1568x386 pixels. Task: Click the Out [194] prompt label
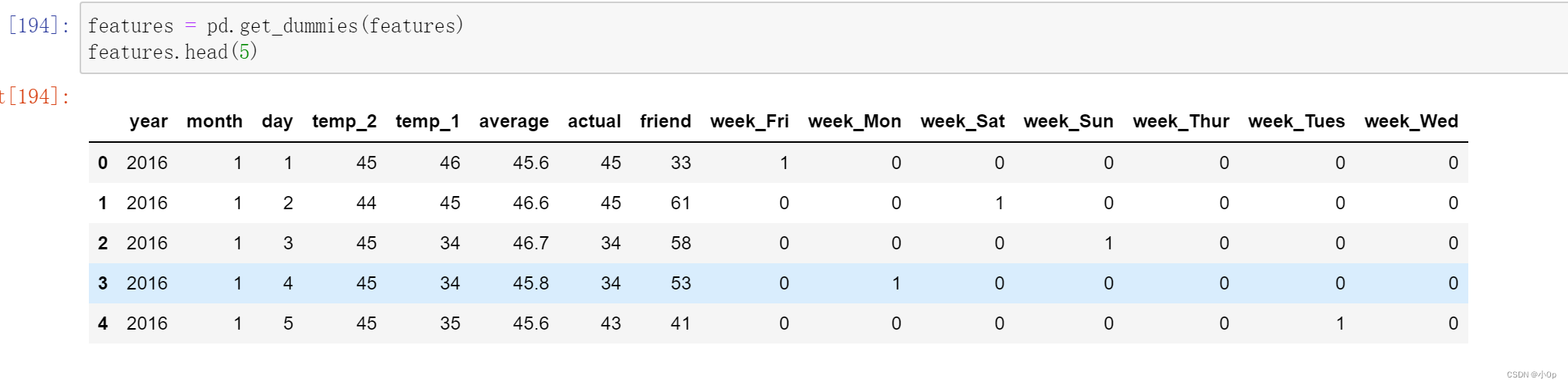[35, 96]
